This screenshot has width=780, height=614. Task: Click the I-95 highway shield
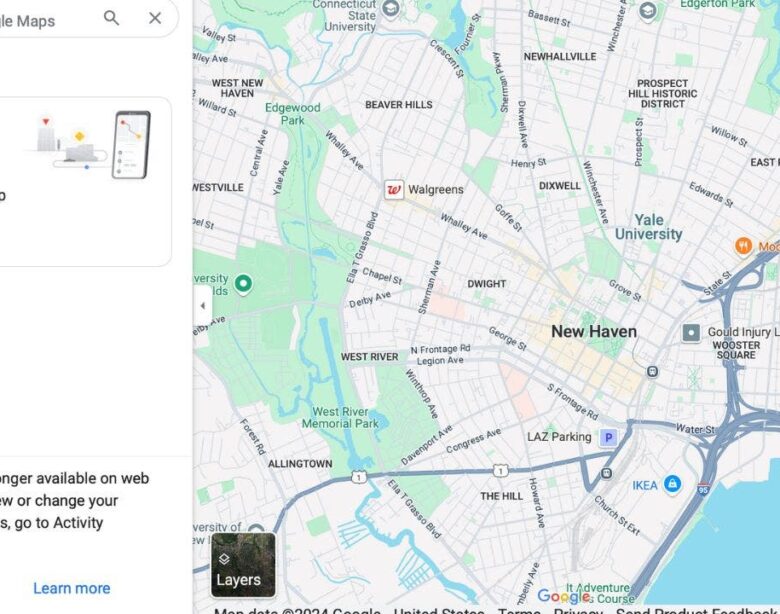pos(703,489)
